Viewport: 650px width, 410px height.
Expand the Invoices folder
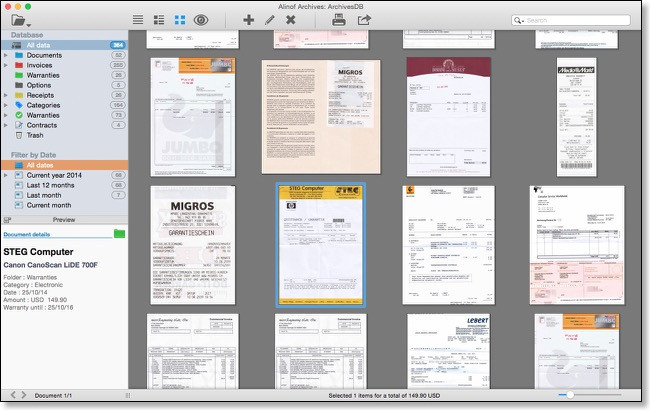coord(6,65)
